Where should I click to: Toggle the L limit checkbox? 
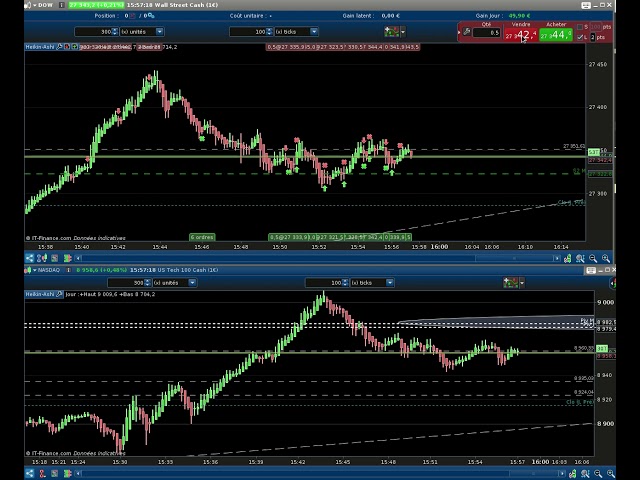pos(580,37)
